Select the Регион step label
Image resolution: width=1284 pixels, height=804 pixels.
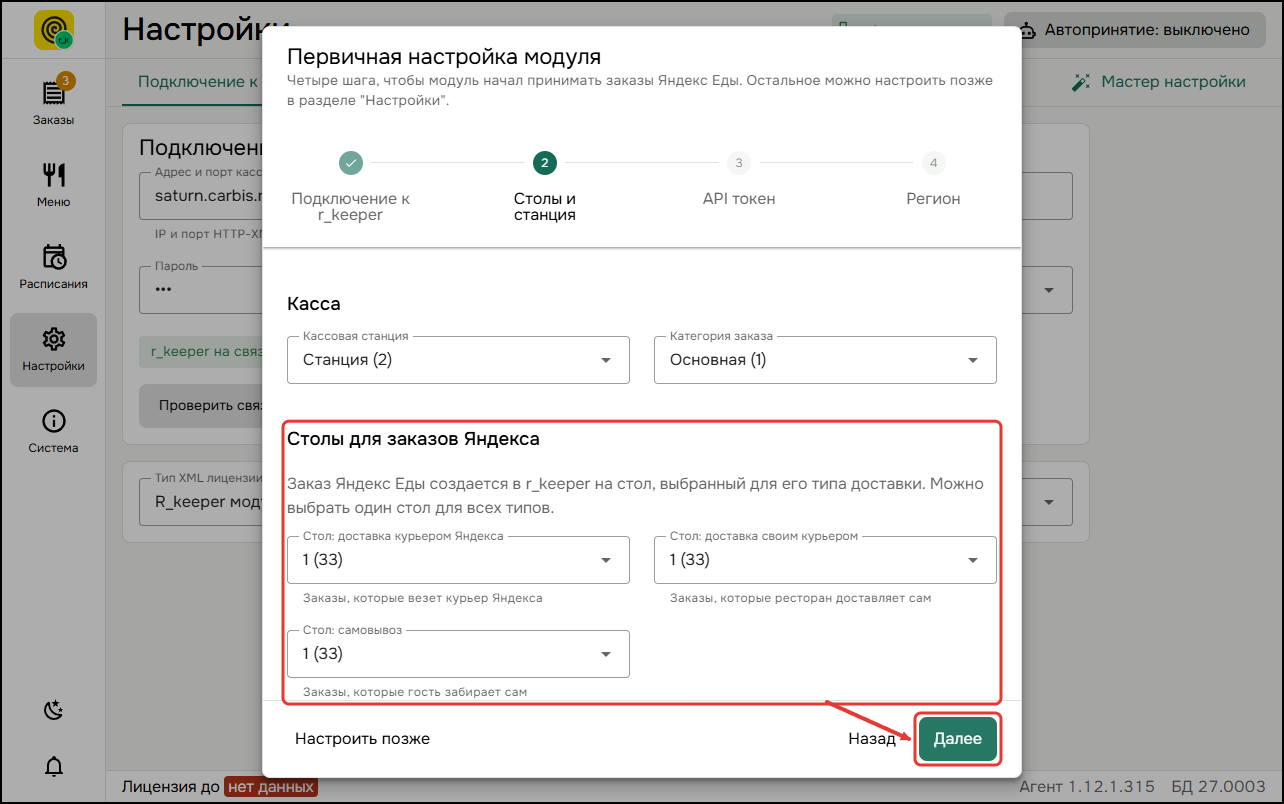[x=933, y=199]
